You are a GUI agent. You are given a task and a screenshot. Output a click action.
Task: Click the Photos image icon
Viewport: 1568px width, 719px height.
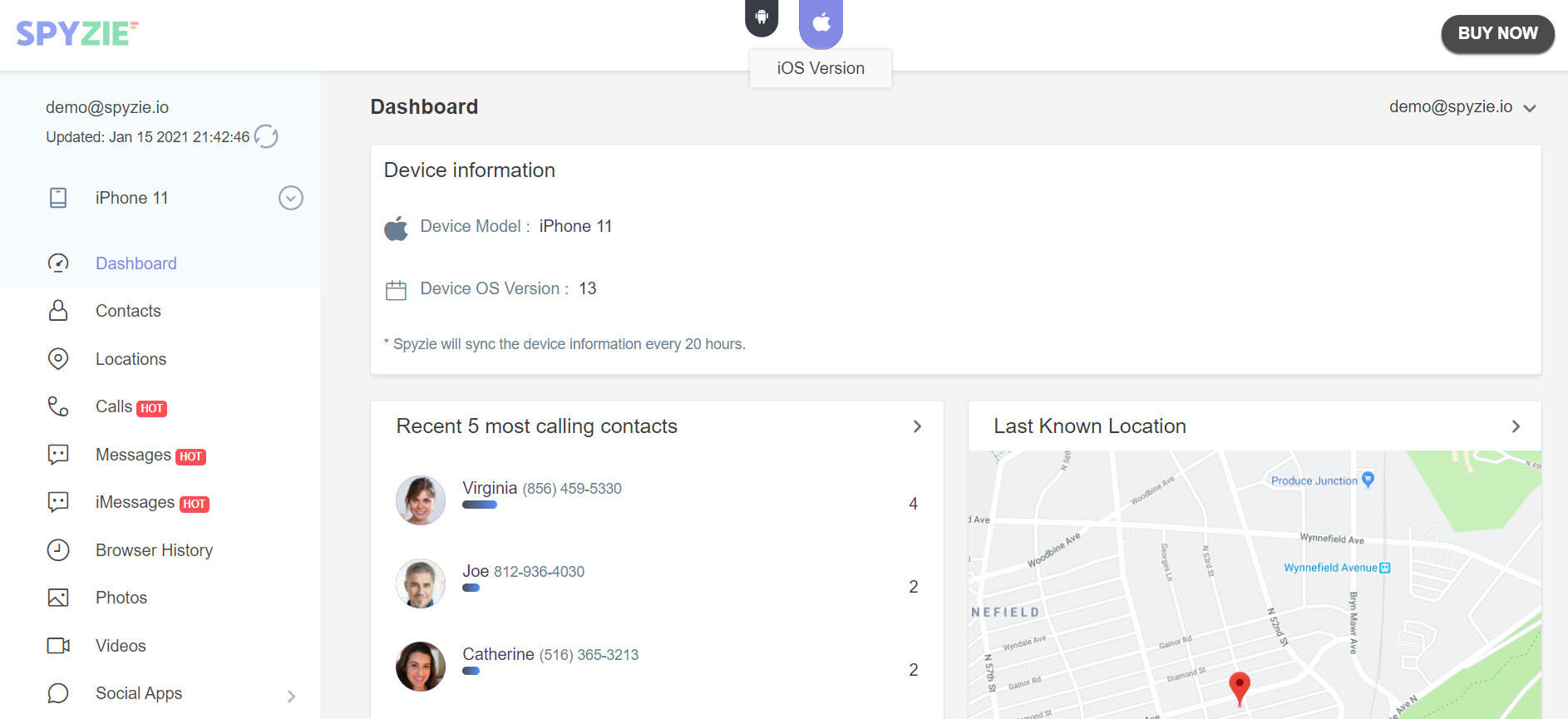pyautogui.click(x=58, y=598)
